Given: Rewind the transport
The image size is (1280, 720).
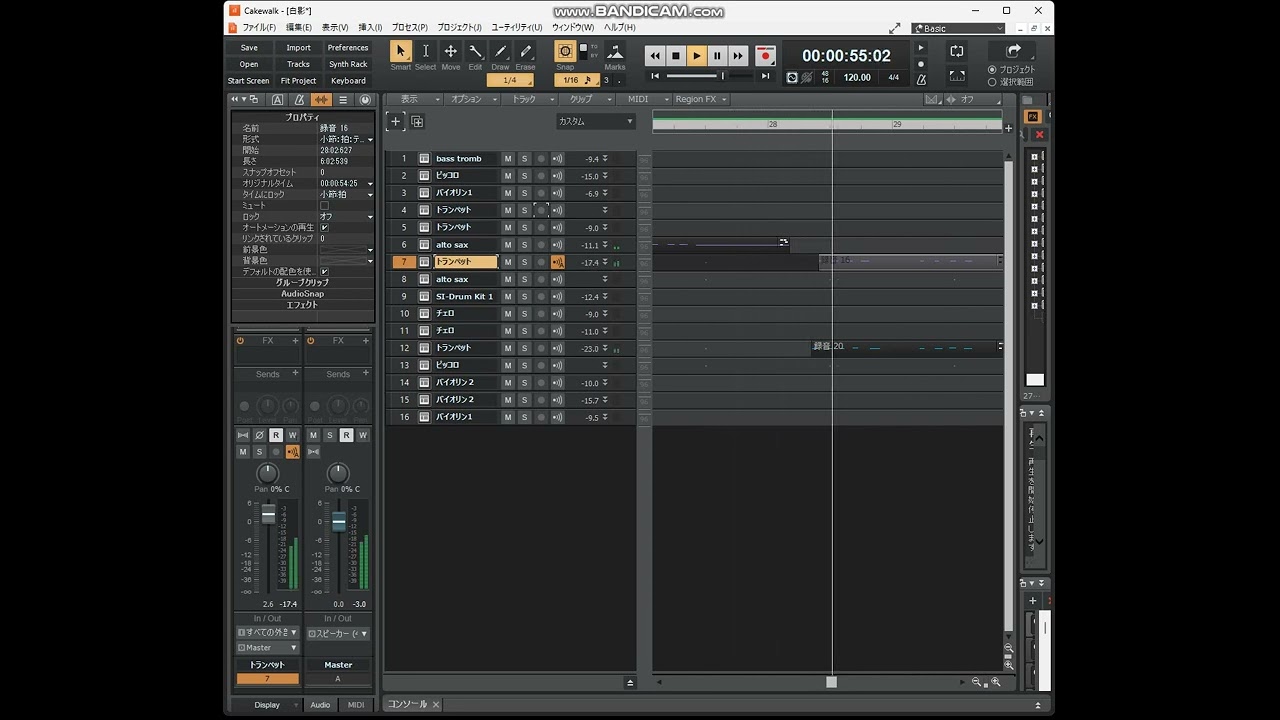Looking at the screenshot, I should [655, 56].
